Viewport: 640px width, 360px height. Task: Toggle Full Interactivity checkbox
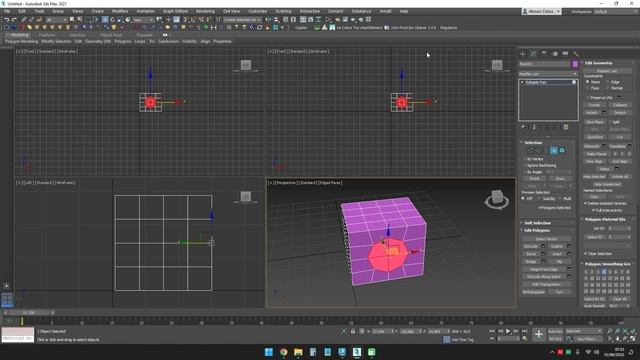593,210
